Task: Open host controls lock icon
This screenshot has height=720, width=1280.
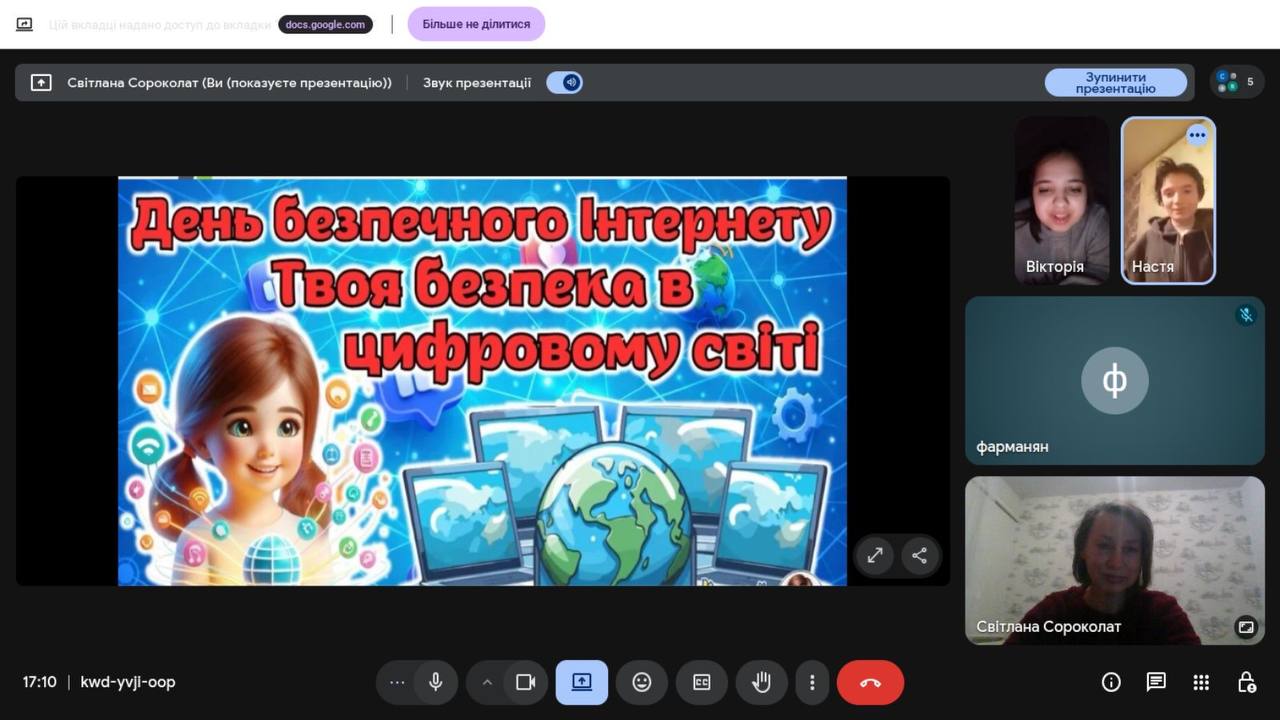Action: (1246, 682)
